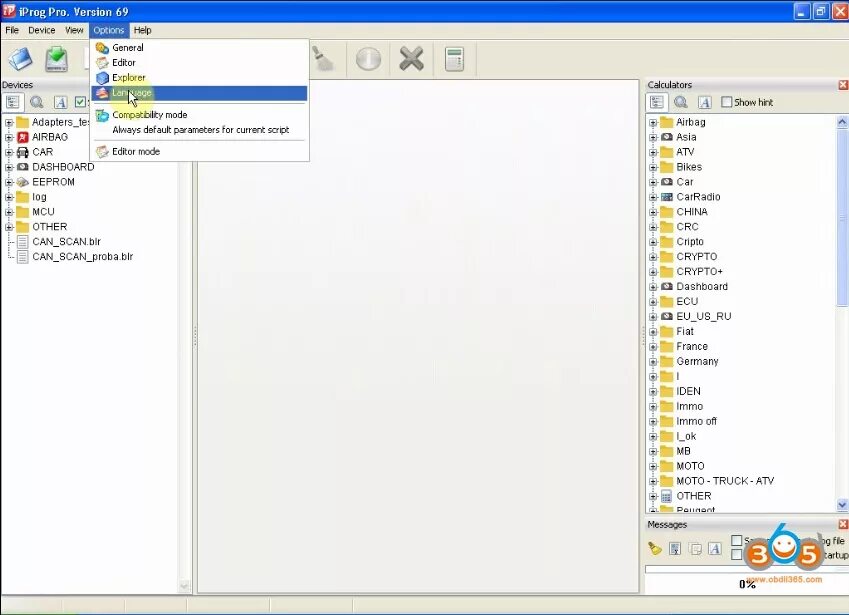849x615 pixels.
Task: Expand the EU_US_RU calculator folder
Action: [x=653, y=317]
